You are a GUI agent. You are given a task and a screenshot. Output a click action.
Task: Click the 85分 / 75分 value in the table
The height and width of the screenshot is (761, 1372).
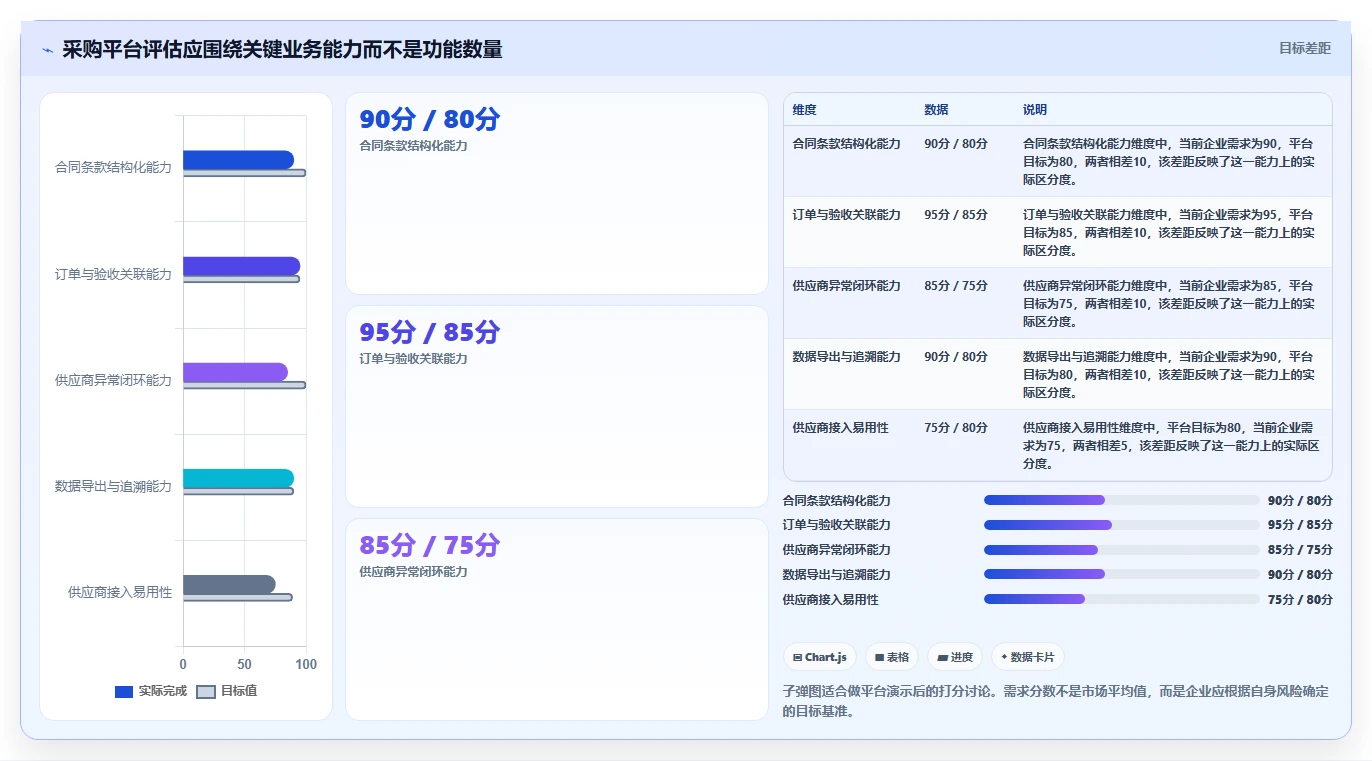tap(956, 286)
